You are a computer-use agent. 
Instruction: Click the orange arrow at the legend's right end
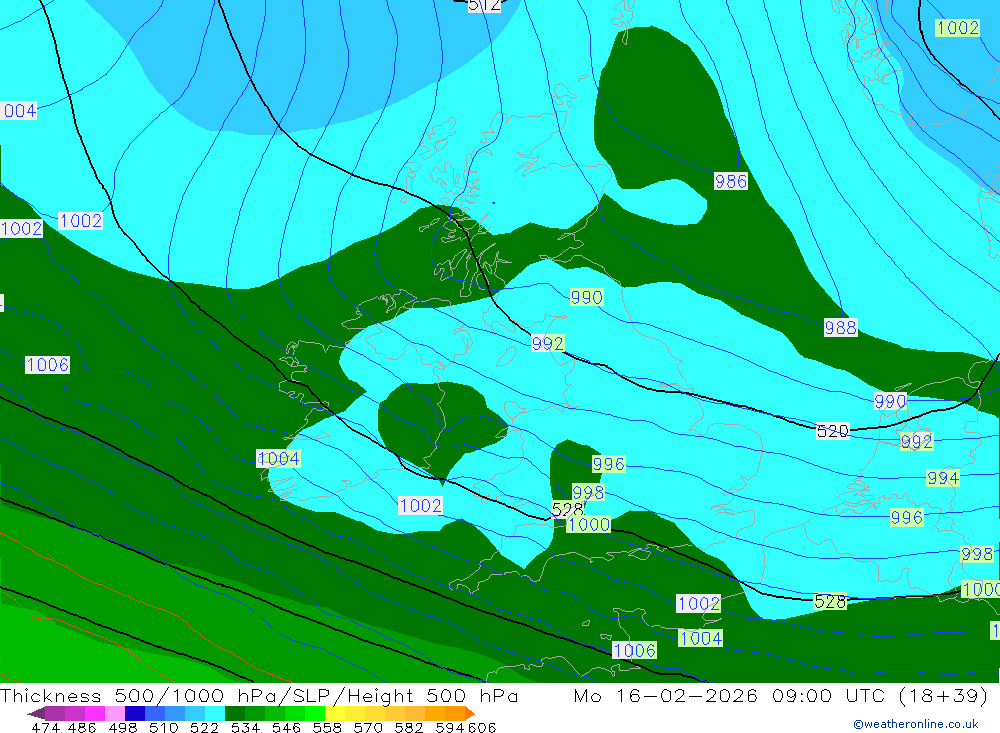[470, 713]
